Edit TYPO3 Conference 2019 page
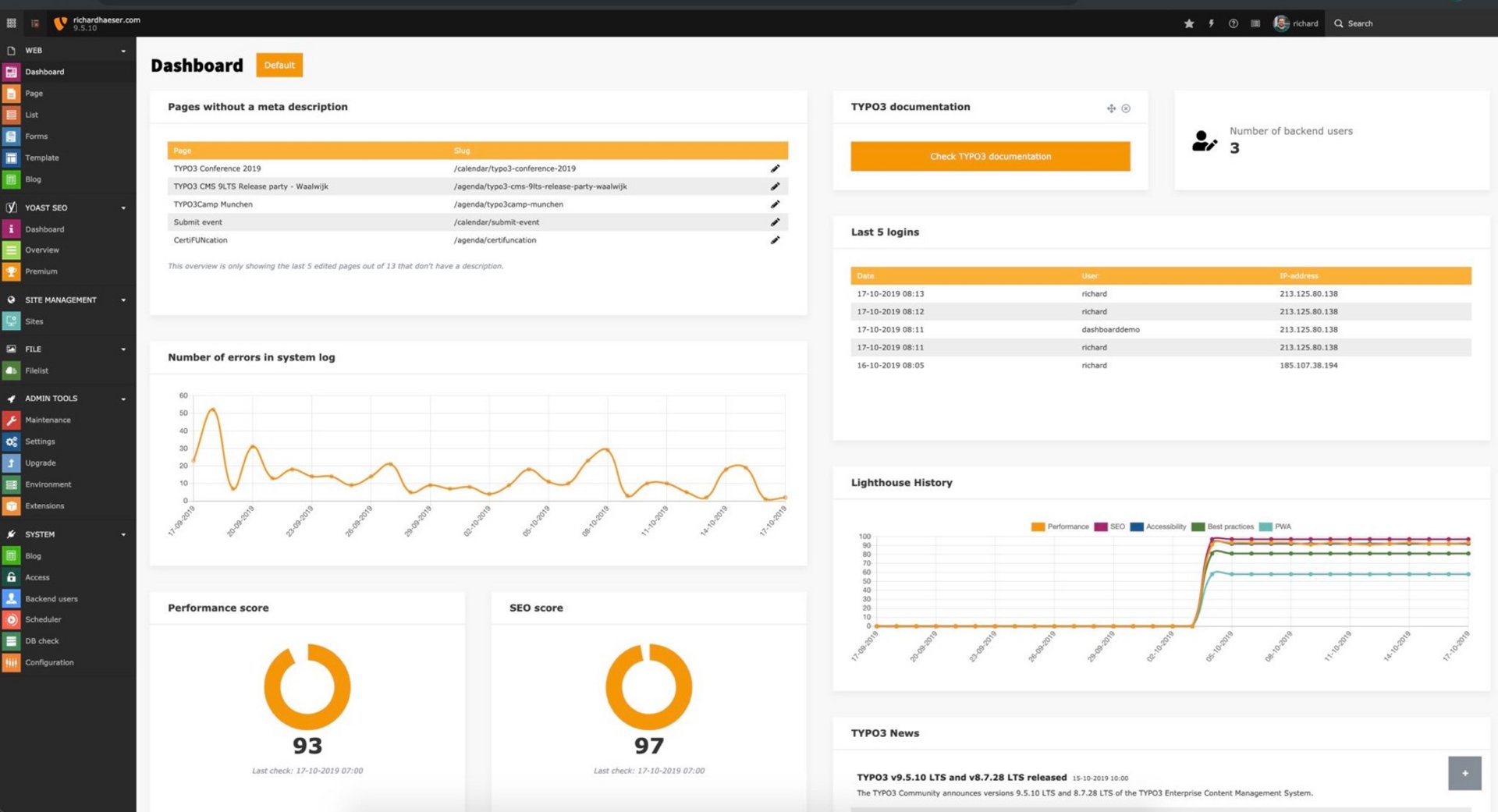 775,168
